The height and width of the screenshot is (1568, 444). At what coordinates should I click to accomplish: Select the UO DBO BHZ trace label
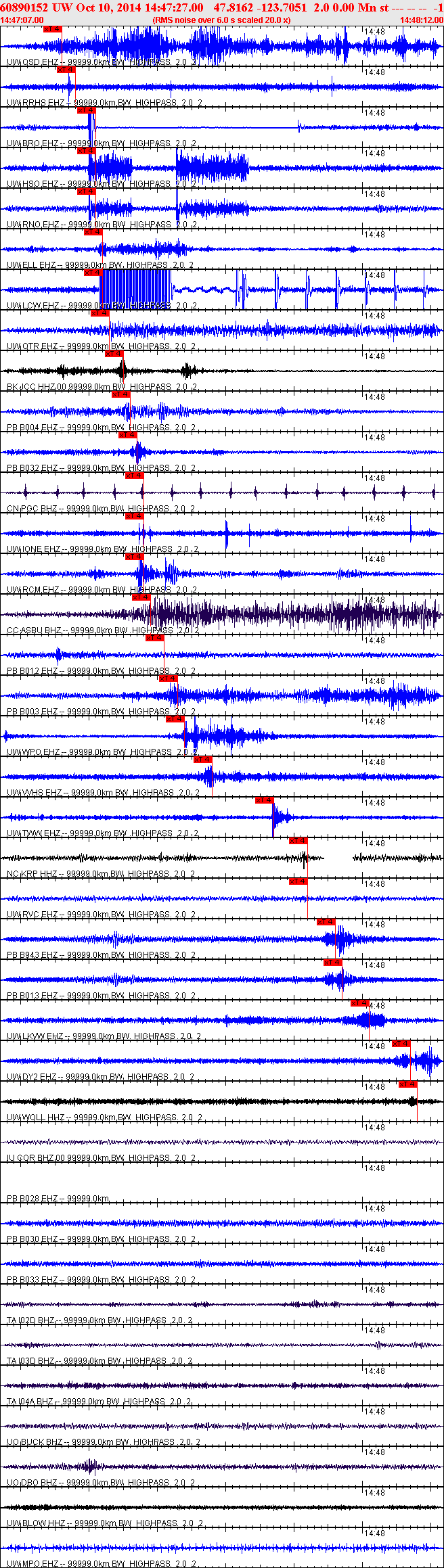pyautogui.click(x=102, y=1483)
